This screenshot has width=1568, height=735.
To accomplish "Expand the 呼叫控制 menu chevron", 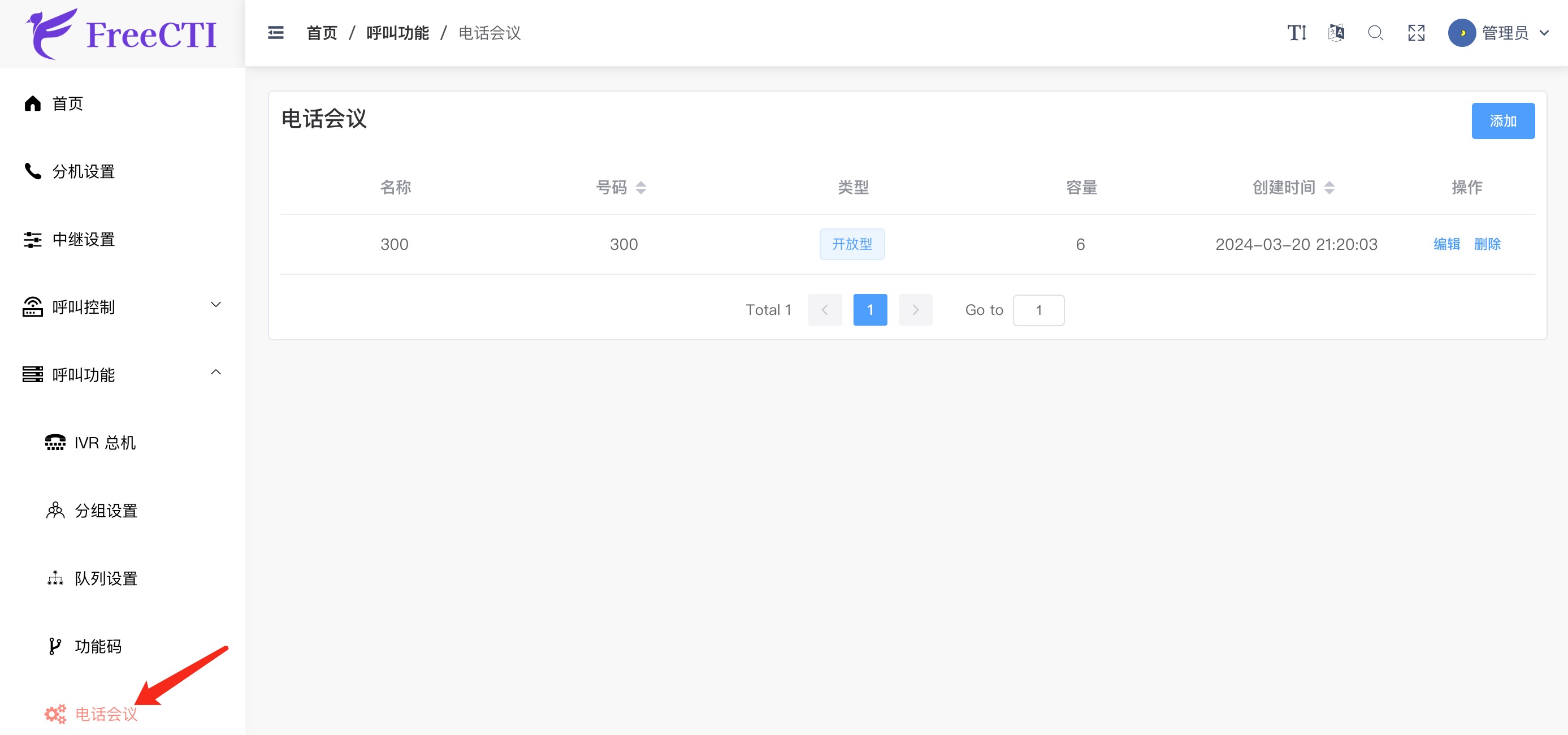I will [x=215, y=304].
